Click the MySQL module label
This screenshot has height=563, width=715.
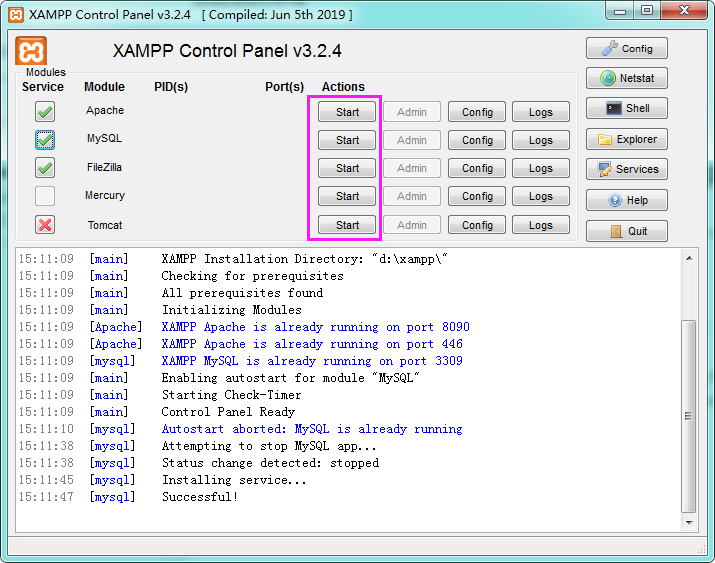click(x=104, y=138)
